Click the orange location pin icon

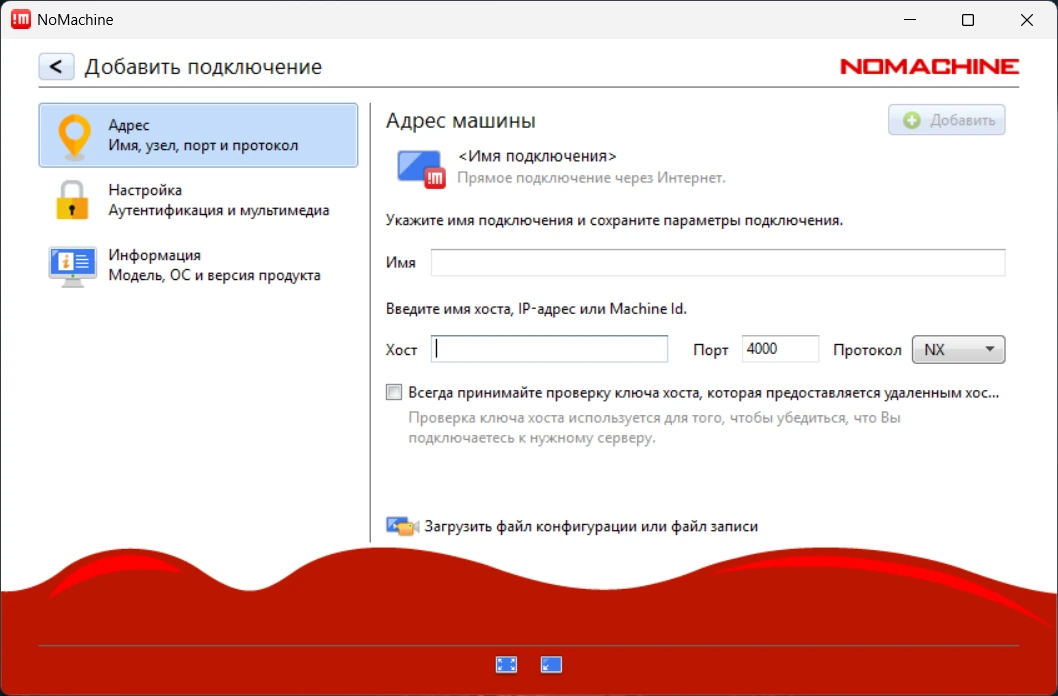[74, 137]
